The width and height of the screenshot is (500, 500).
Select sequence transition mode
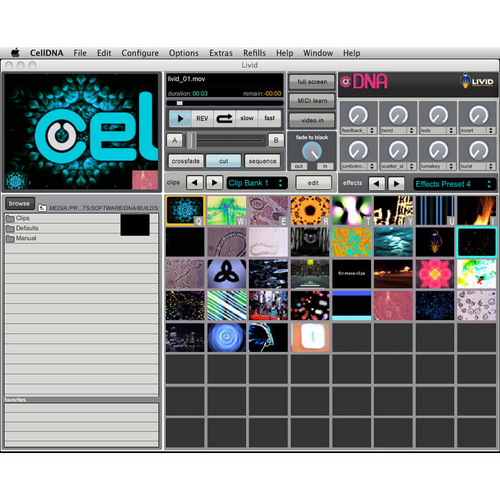coord(262,161)
